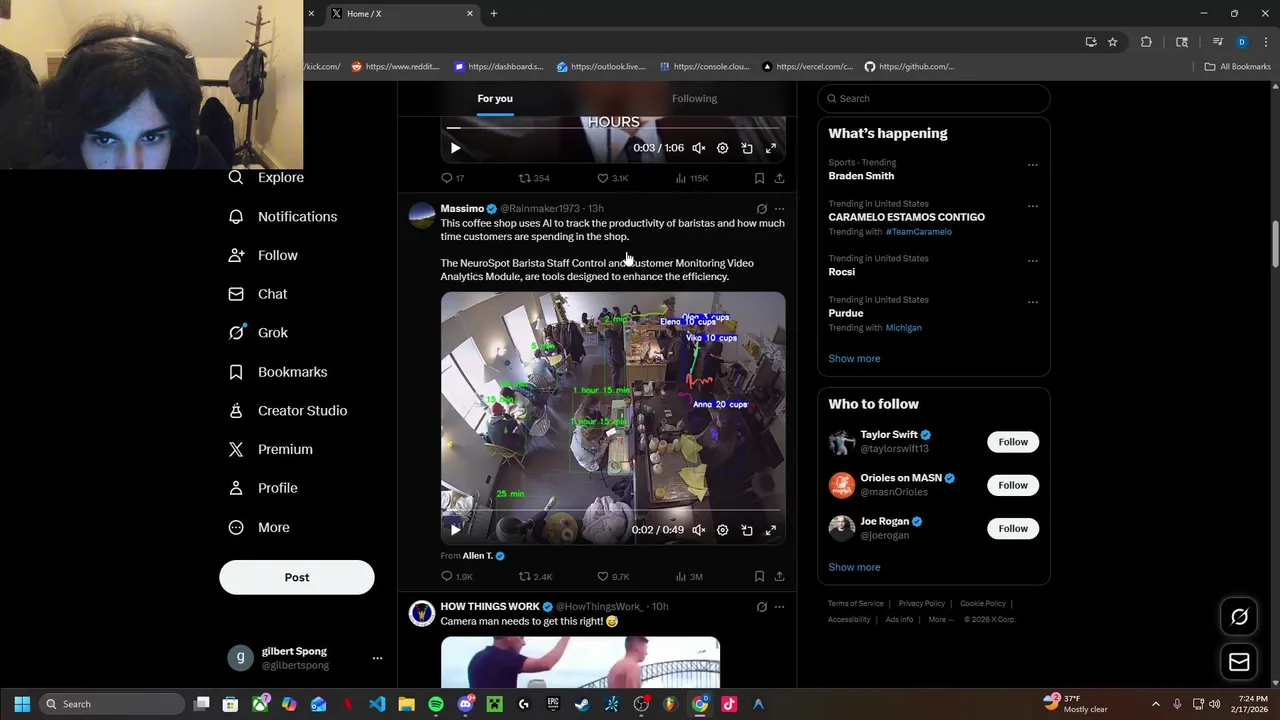Screen dimensions: 1280x720
Task: Open Bookmarks in the sidebar
Action: click(278, 372)
